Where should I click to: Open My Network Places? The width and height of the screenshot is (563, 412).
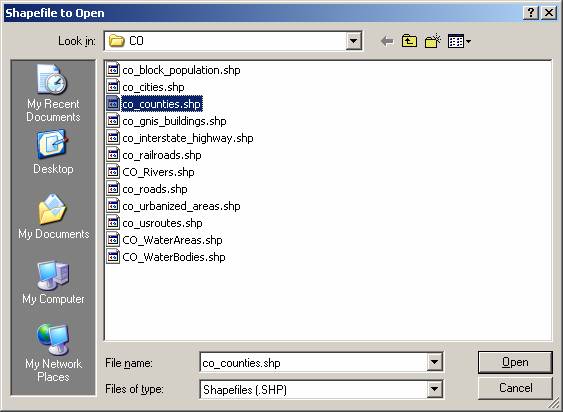point(53,353)
